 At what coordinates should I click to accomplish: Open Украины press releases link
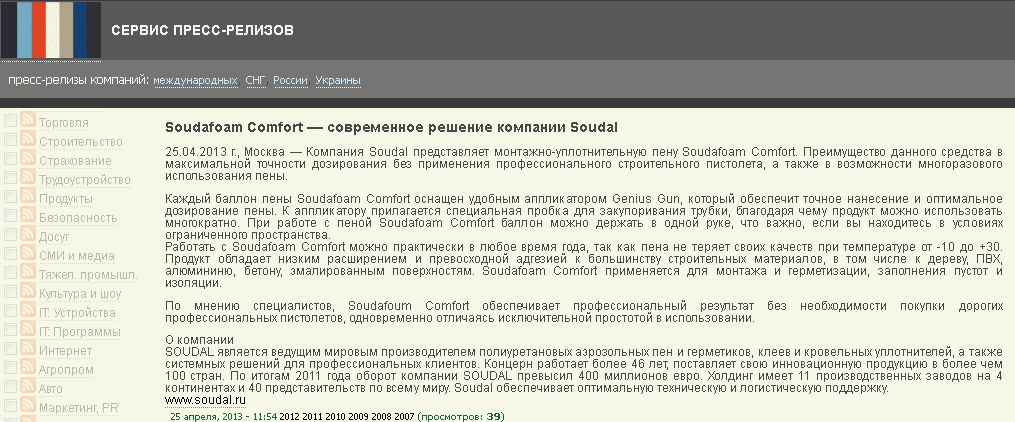338,81
